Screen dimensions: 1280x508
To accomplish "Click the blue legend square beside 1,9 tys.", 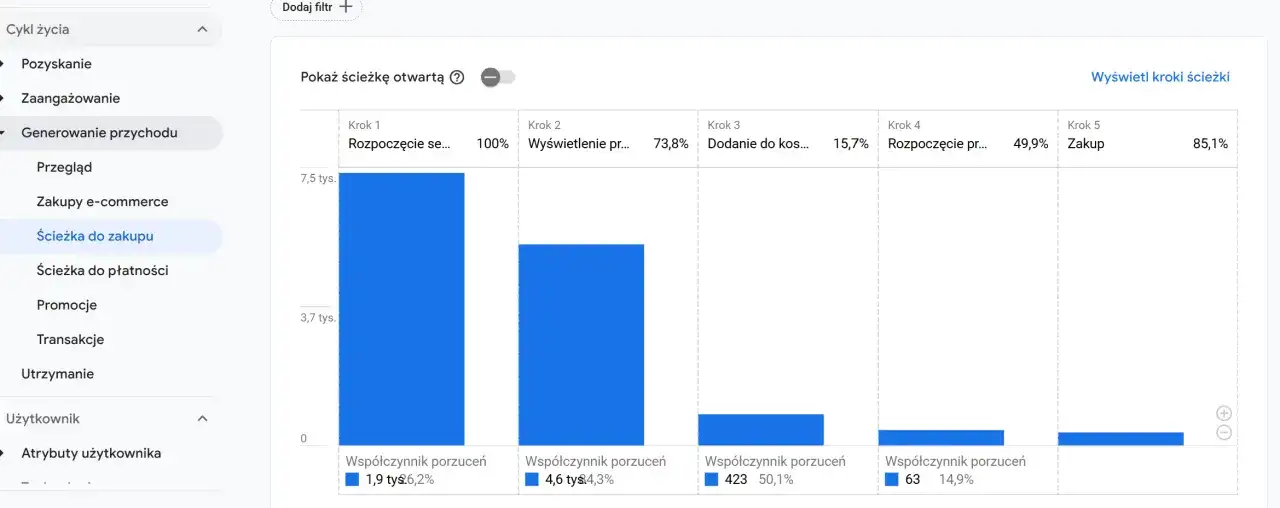I will pyautogui.click(x=352, y=479).
